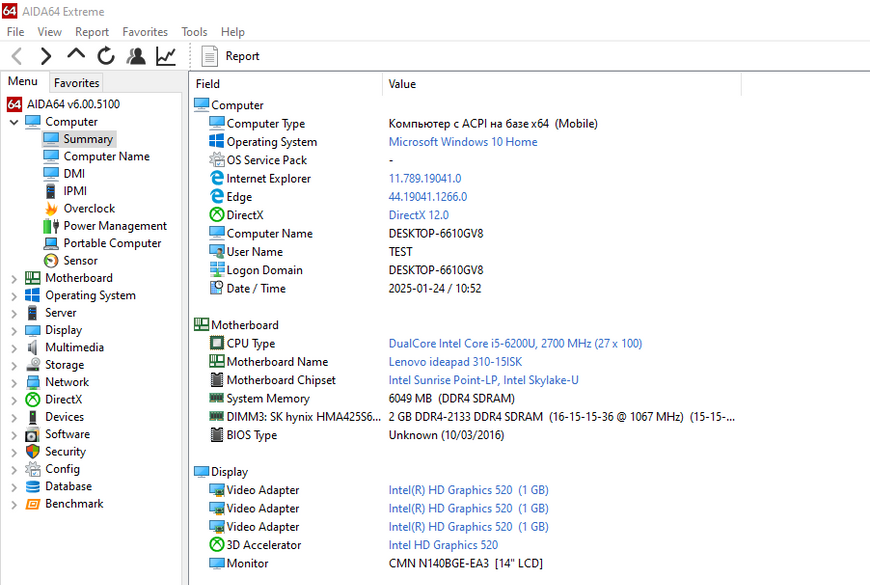This screenshot has width=870, height=585.
Task: Expand the Network tree node
Action: point(14,382)
